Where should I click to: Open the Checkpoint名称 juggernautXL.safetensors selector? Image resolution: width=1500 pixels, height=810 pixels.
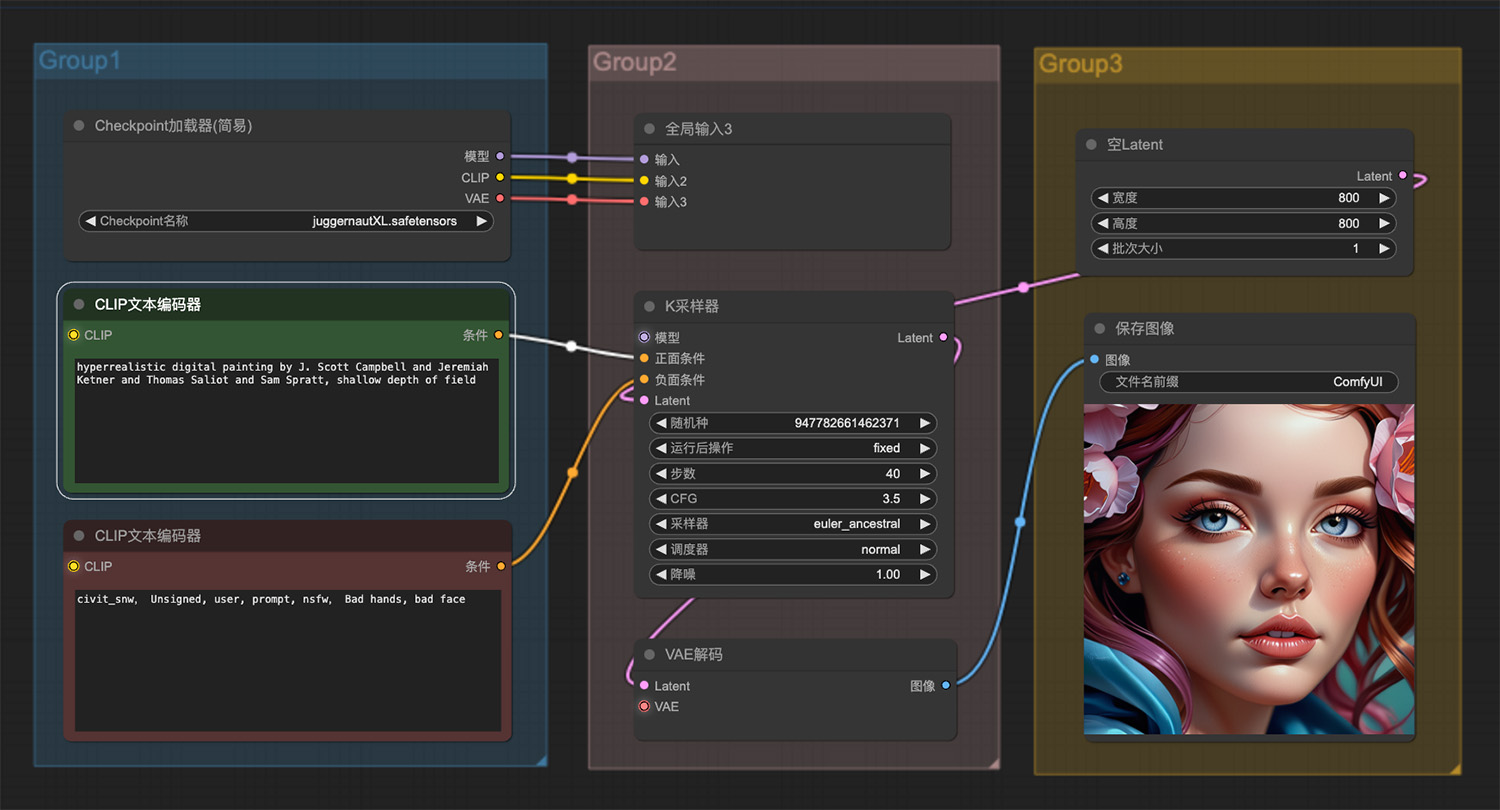click(x=286, y=221)
